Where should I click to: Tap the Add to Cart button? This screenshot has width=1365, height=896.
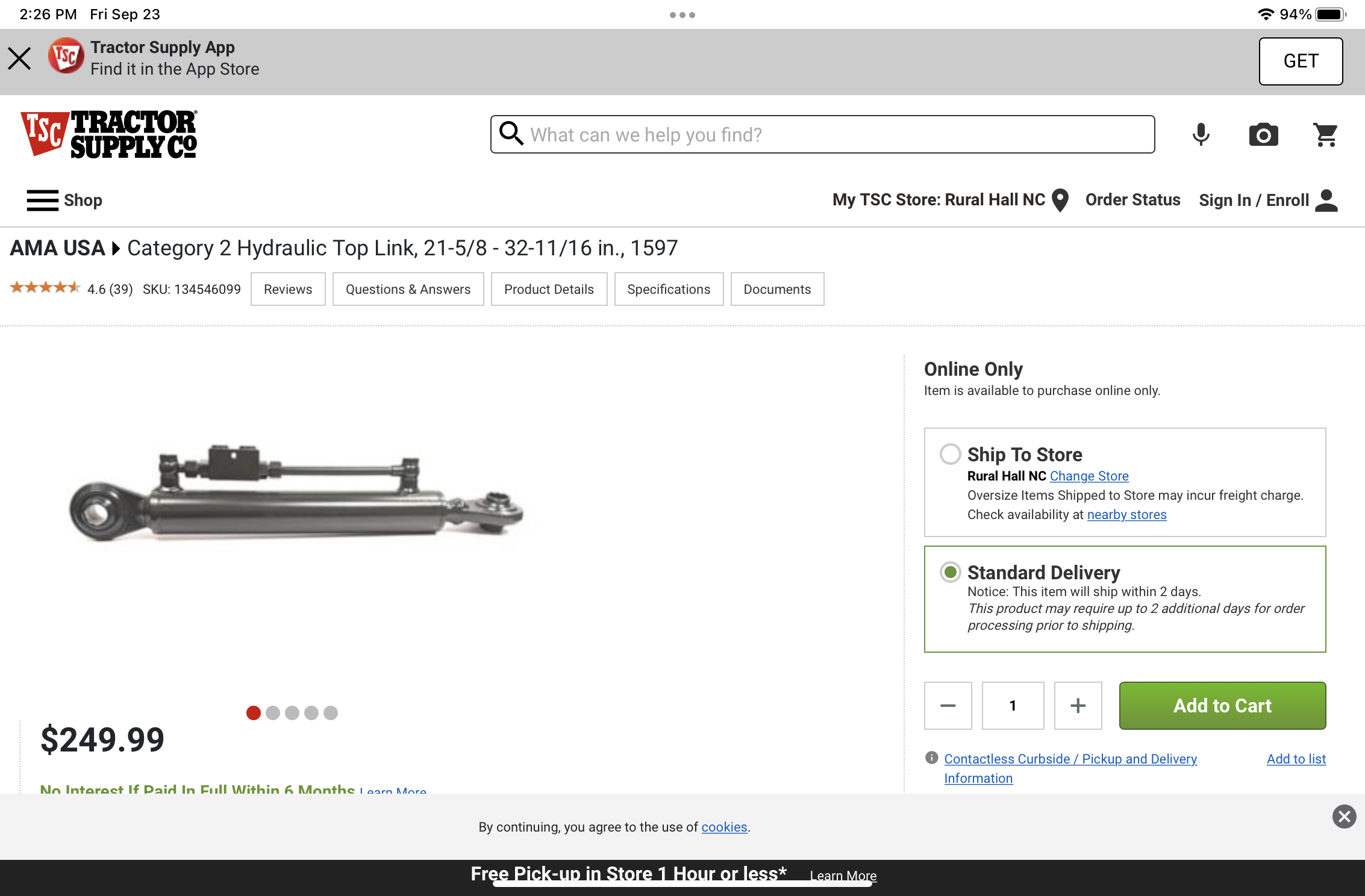tap(1222, 706)
